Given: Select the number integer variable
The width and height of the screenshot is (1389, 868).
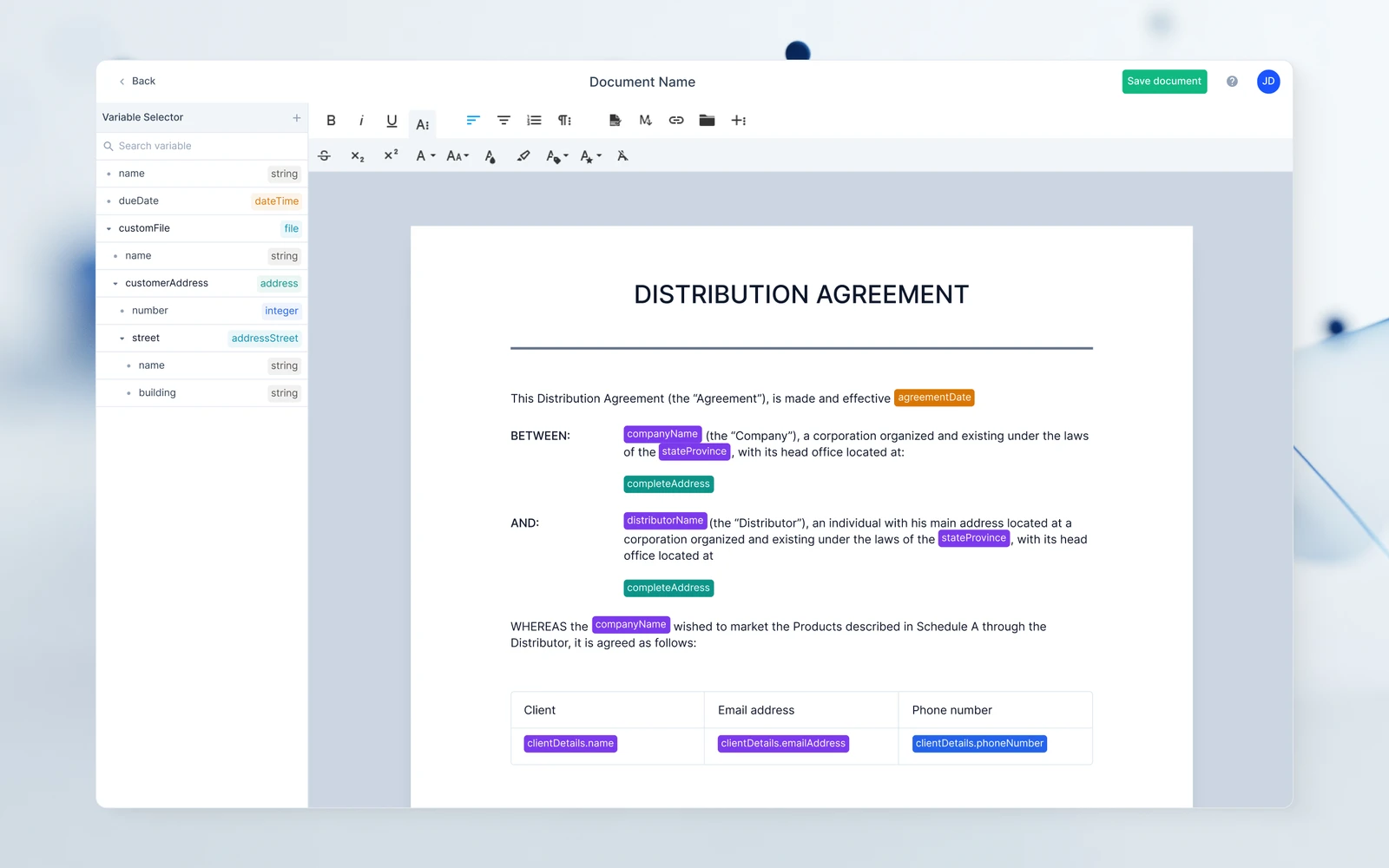Looking at the screenshot, I should [x=202, y=311].
